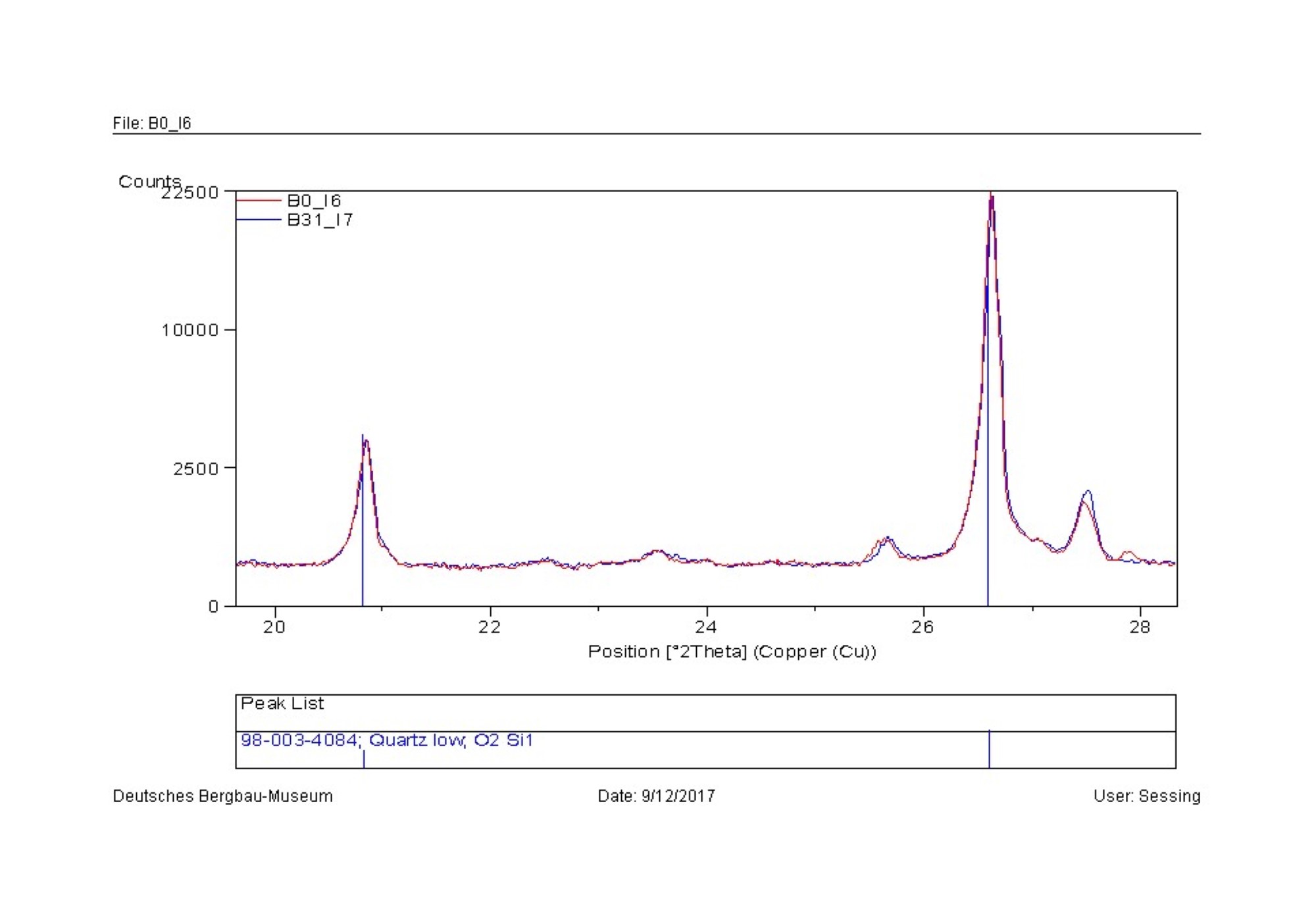Click the 24 x-axis tick label
Viewport: 1316px width, 918px height.
(x=706, y=627)
